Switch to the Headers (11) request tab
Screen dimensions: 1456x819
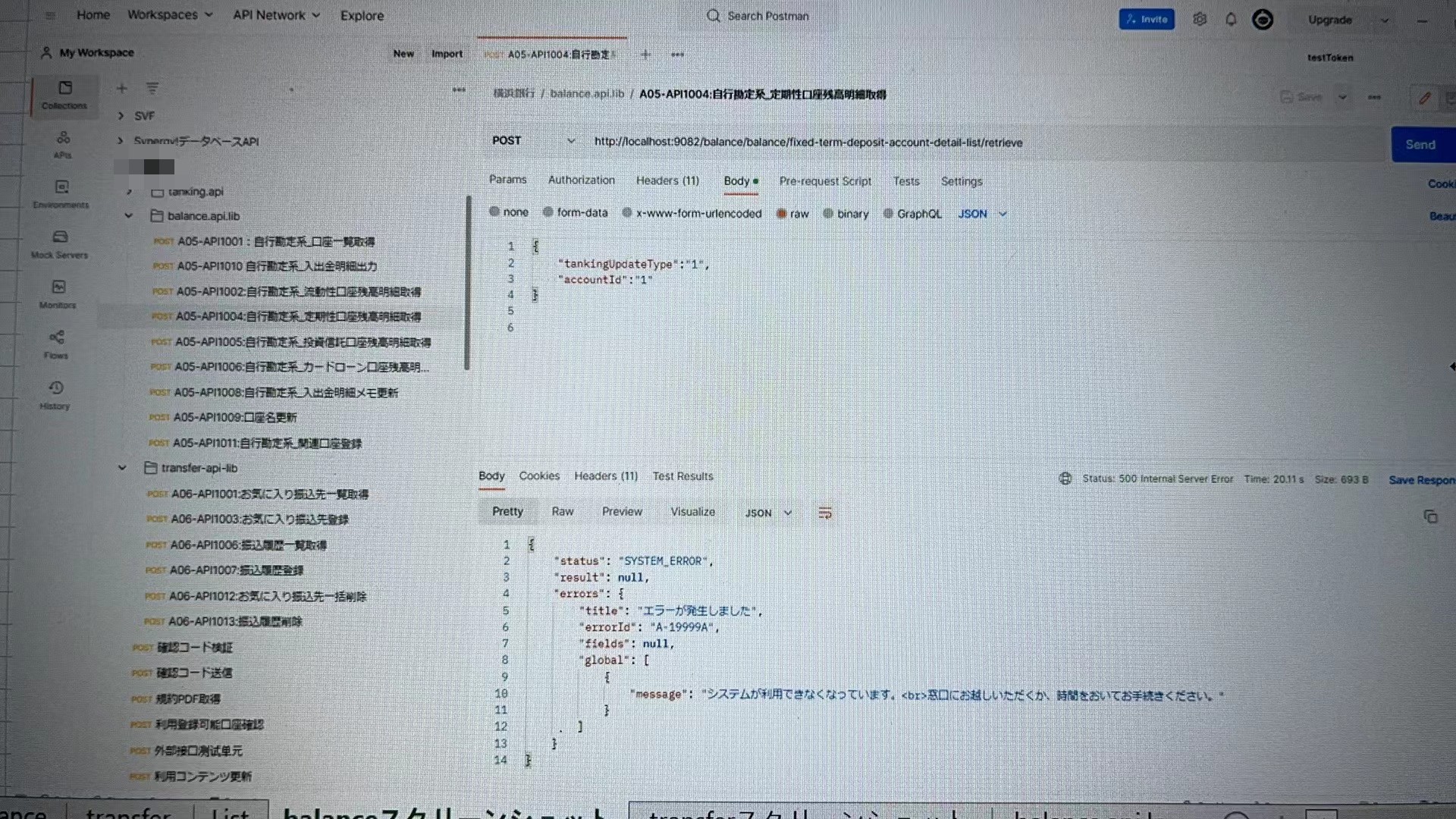coord(667,180)
